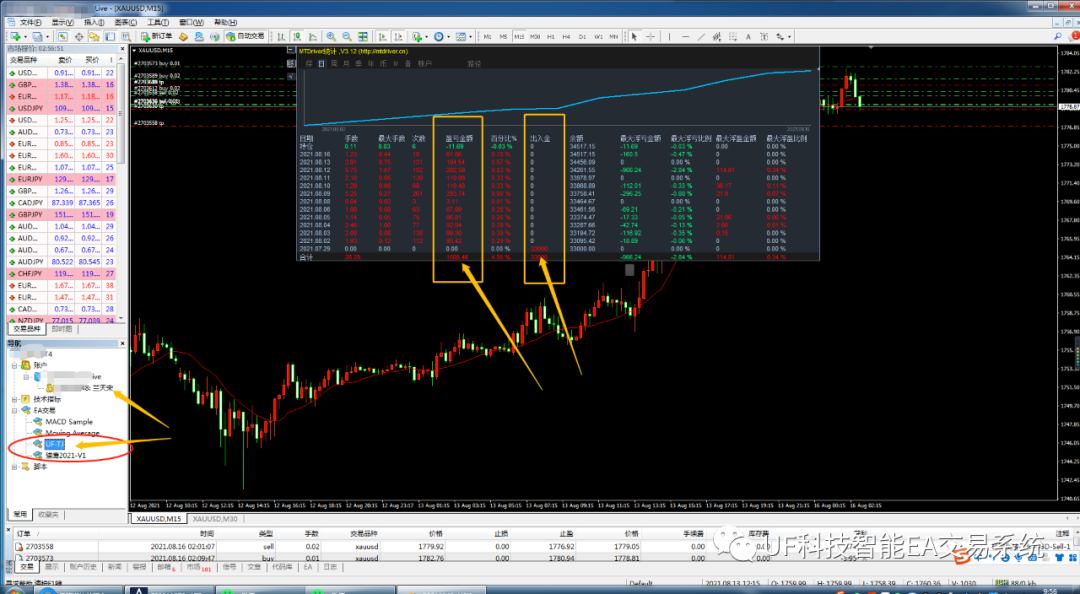The width and height of the screenshot is (1080, 594).
Task: Collapse the EA交易 node in Navigator
Action: tap(14, 410)
